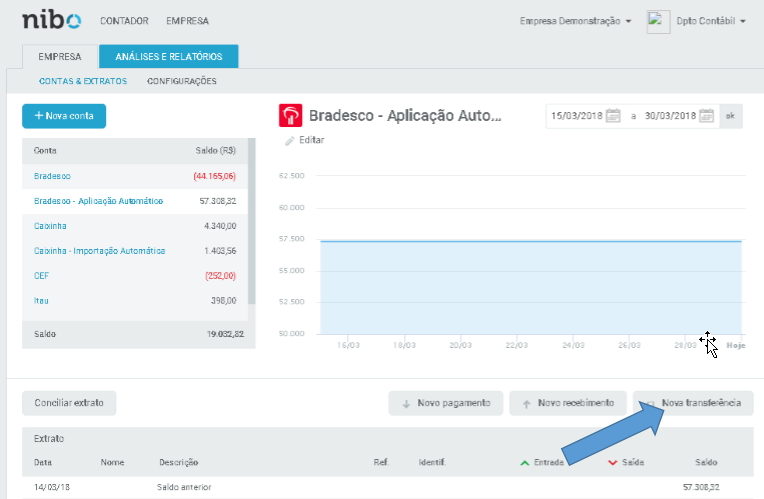Expand Empresa Demonstração dropdown
The height and width of the screenshot is (499, 764).
click(575, 21)
